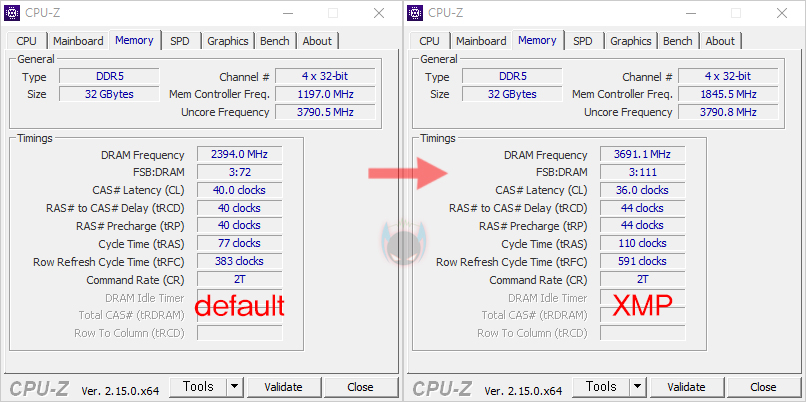Screen dimensions: 806x402
Task: Expand the Tools dropdown arrow in the right window
Action: [x=637, y=387]
